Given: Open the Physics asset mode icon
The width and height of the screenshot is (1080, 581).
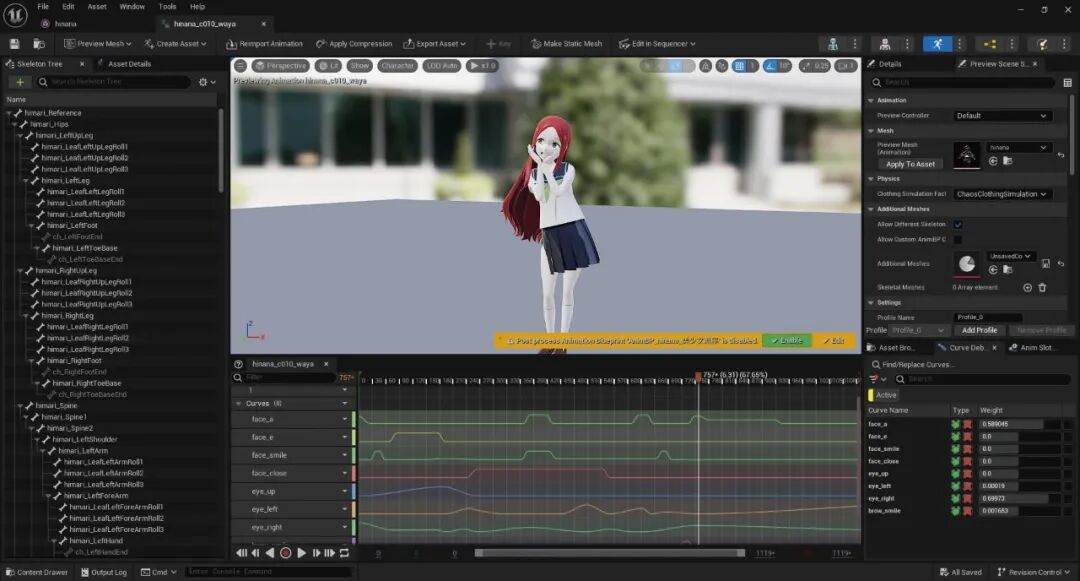Looking at the screenshot, I should (1042, 44).
